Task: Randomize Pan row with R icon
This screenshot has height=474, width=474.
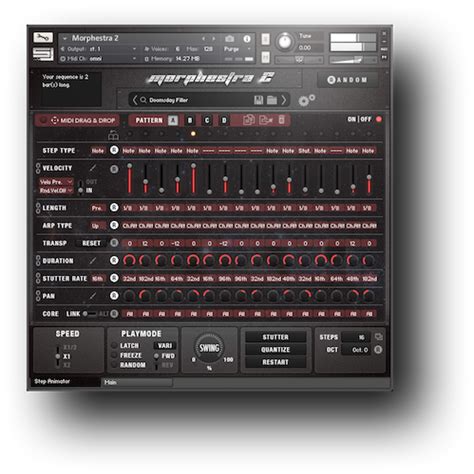Action: tap(114, 295)
